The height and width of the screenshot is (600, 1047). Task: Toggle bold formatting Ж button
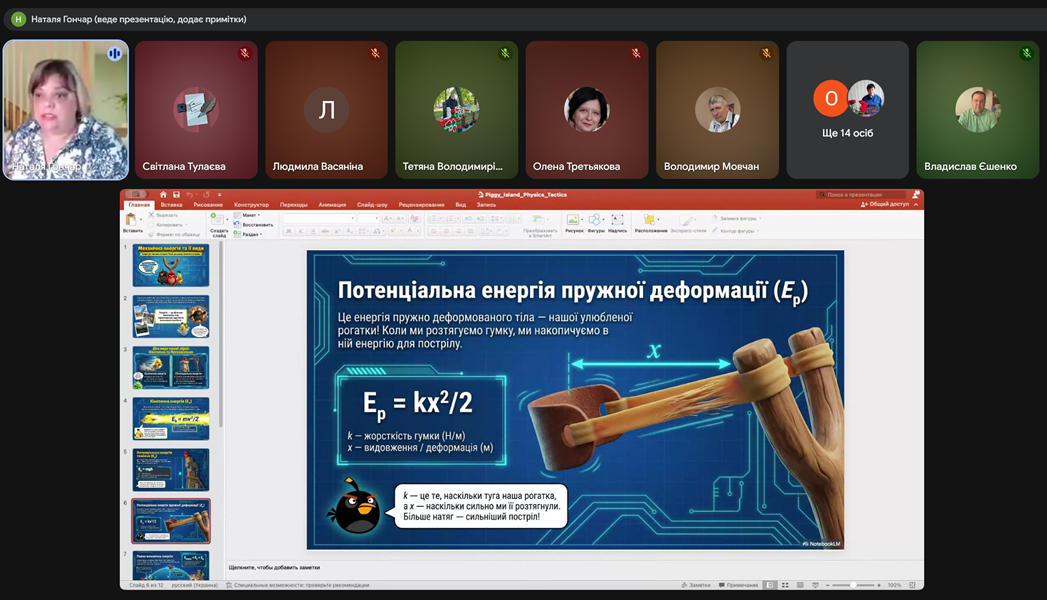pos(288,231)
